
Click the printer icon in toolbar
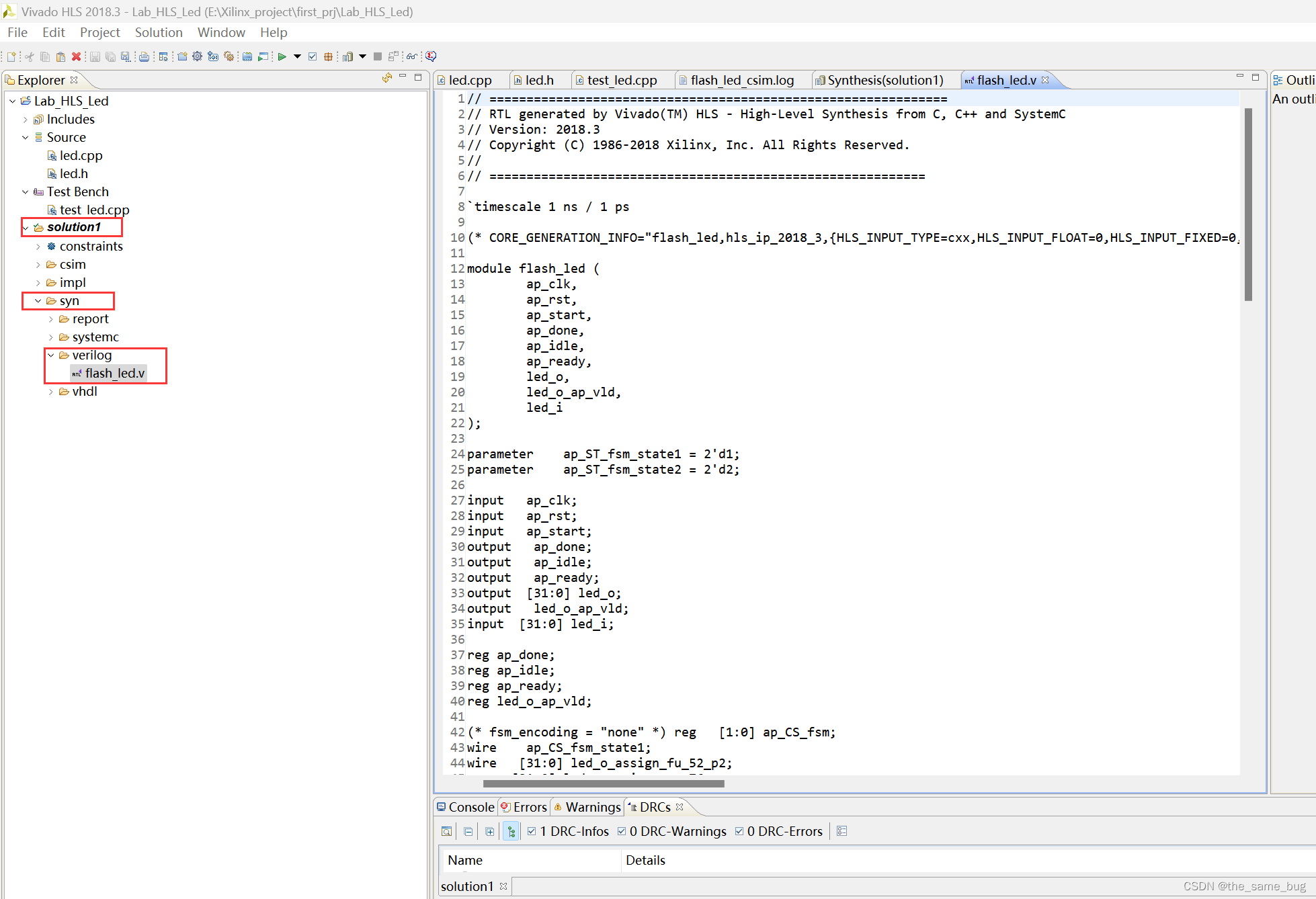click(144, 56)
